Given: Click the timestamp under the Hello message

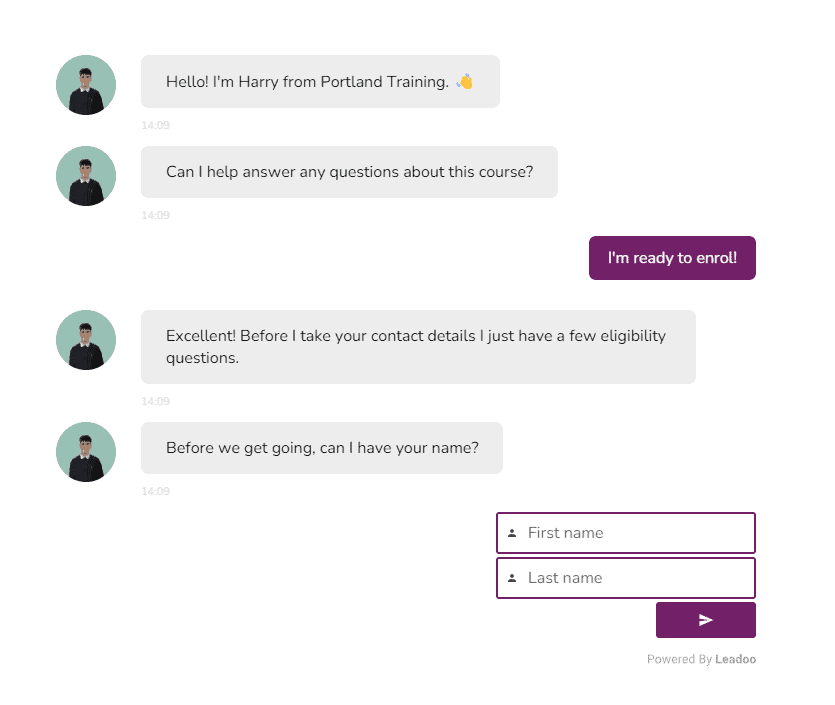Looking at the screenshot, I should click(155, 126).
